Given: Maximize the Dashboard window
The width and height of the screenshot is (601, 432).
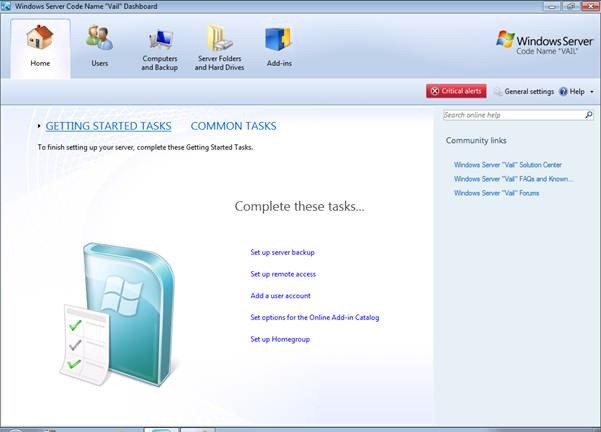Looking at the screenshot, I should pyautogui.click(x=571, y=6).
